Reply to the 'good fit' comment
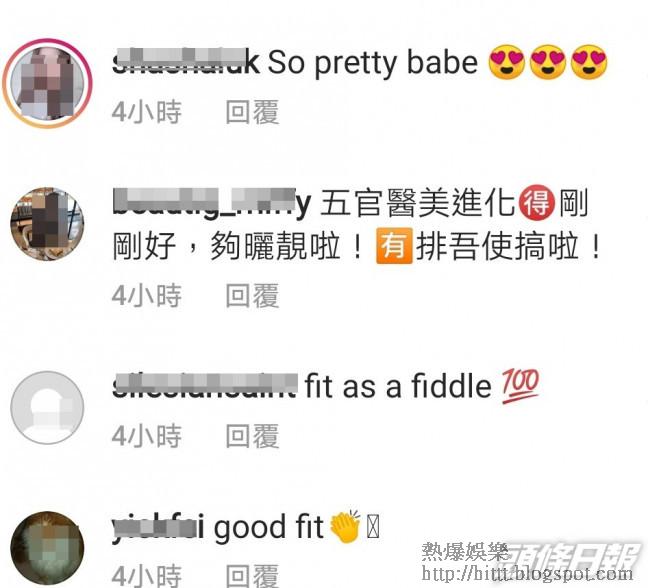The width and height of the screenshot is (648, 588). click(253, 576)
